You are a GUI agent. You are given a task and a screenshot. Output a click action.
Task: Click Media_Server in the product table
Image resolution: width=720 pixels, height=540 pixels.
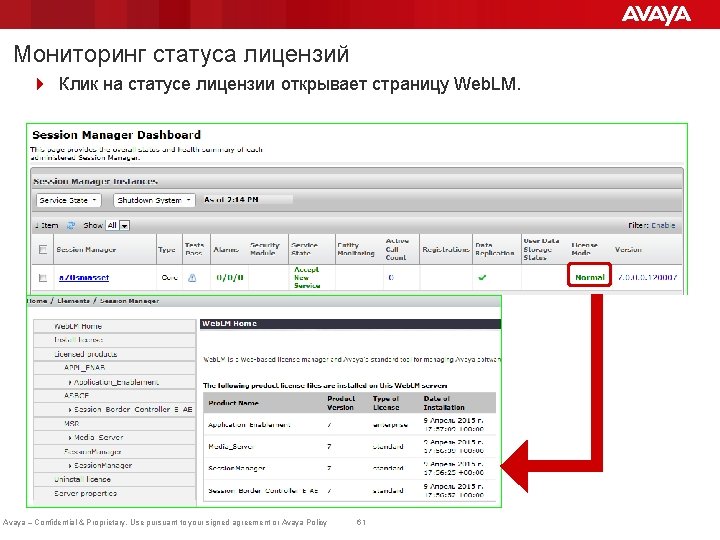click(230, 446)
